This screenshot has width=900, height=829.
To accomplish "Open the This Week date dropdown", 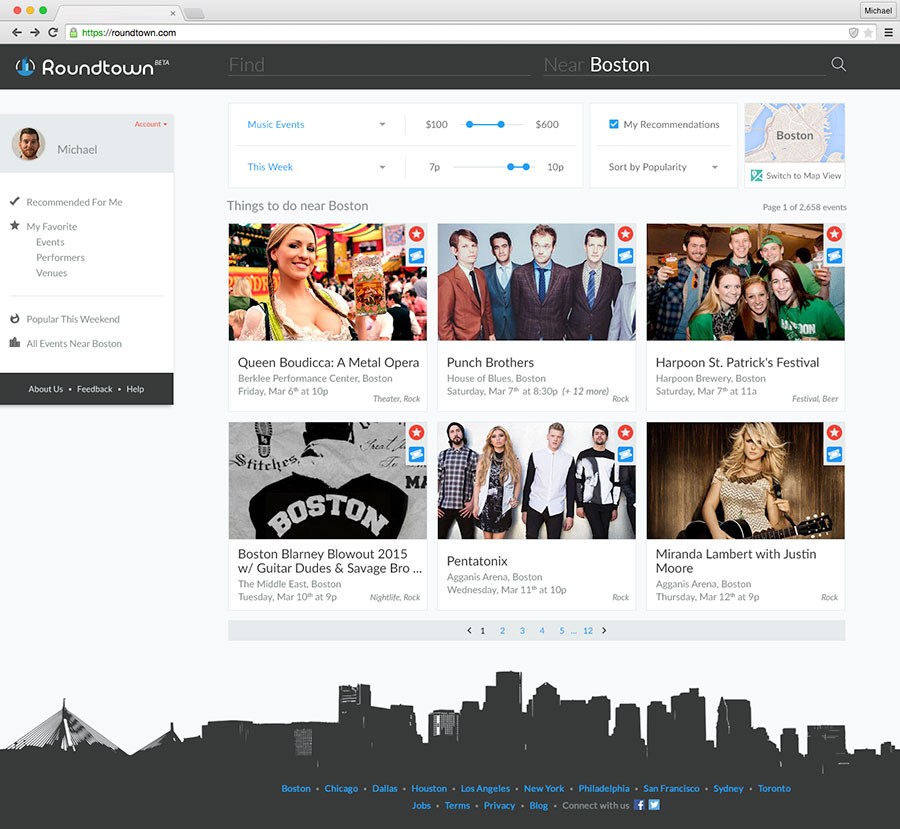I will point(316,167).
